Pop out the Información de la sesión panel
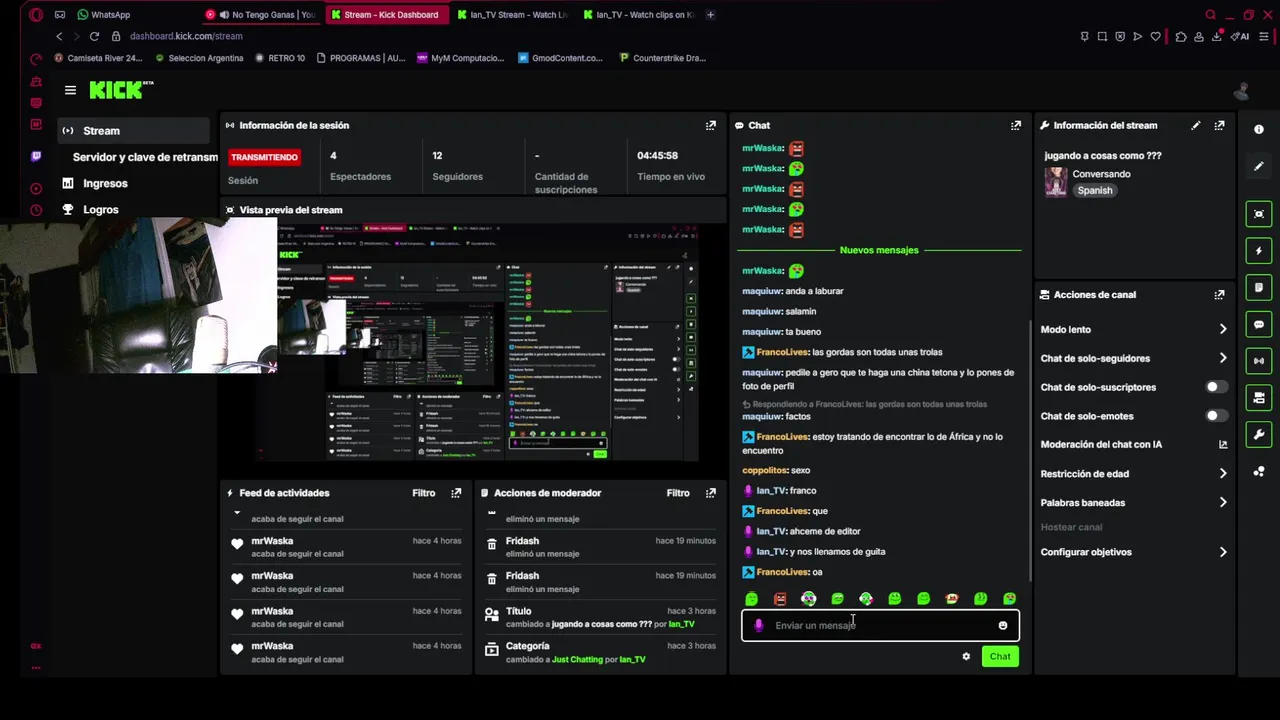Screen dimensions: 1280x720 [711, 125]
